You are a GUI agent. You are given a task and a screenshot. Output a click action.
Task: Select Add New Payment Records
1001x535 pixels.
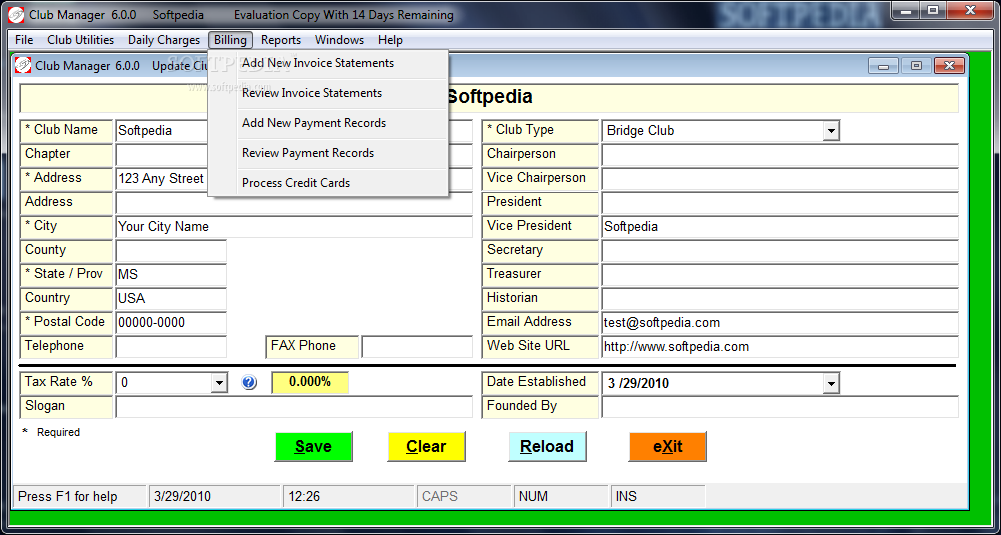click(329, 123)
